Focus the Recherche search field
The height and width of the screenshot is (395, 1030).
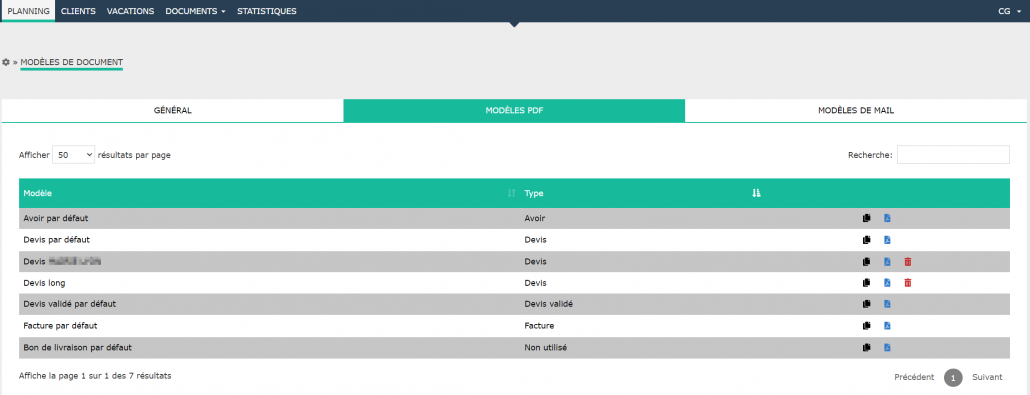(x=953, y=155)
